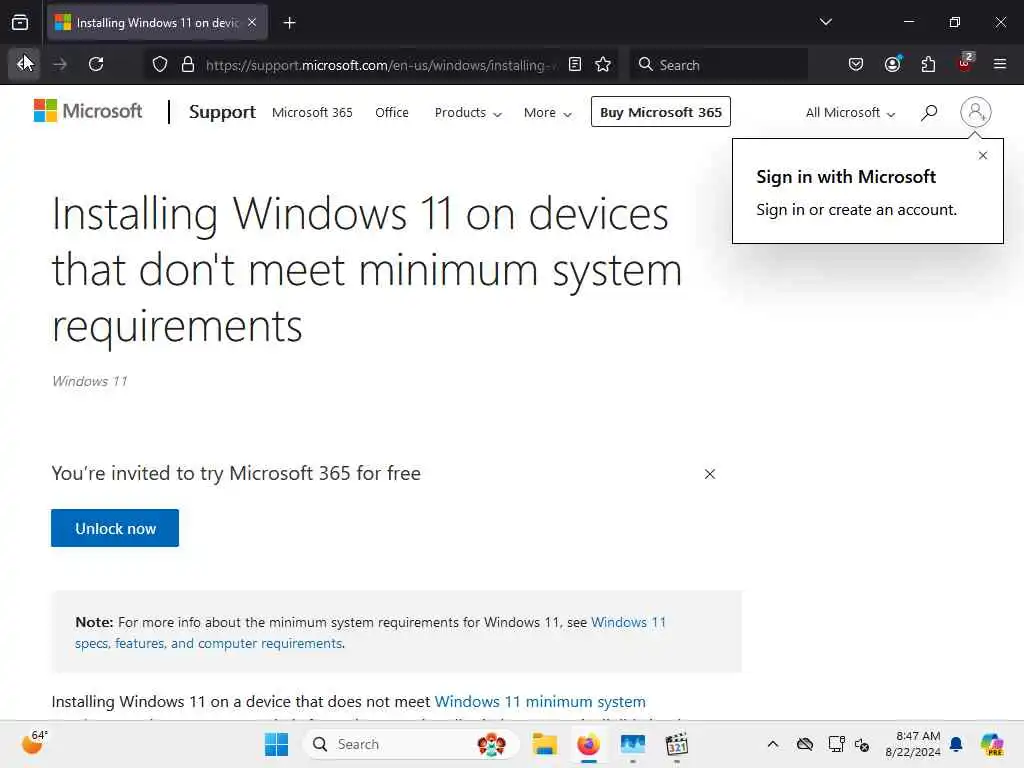Click the Microsoft logo
Image resolution: width=1024 pixels, height=768 pixels.
(x=88, y=111)
